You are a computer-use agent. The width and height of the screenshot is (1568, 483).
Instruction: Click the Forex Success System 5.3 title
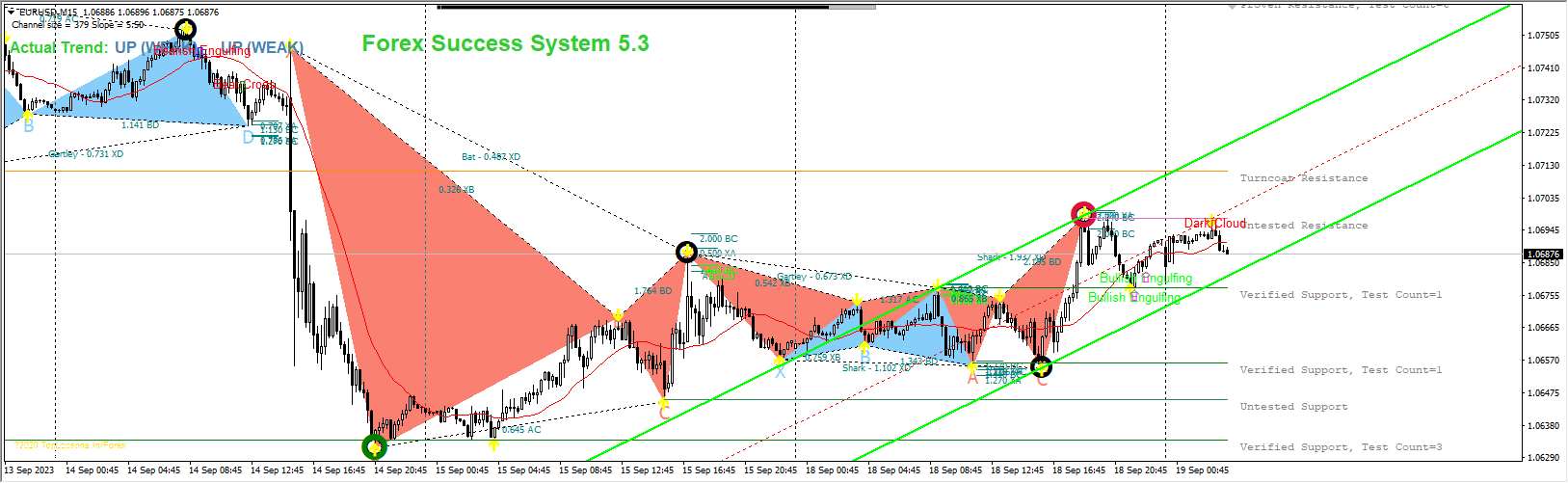pos(505,43)
